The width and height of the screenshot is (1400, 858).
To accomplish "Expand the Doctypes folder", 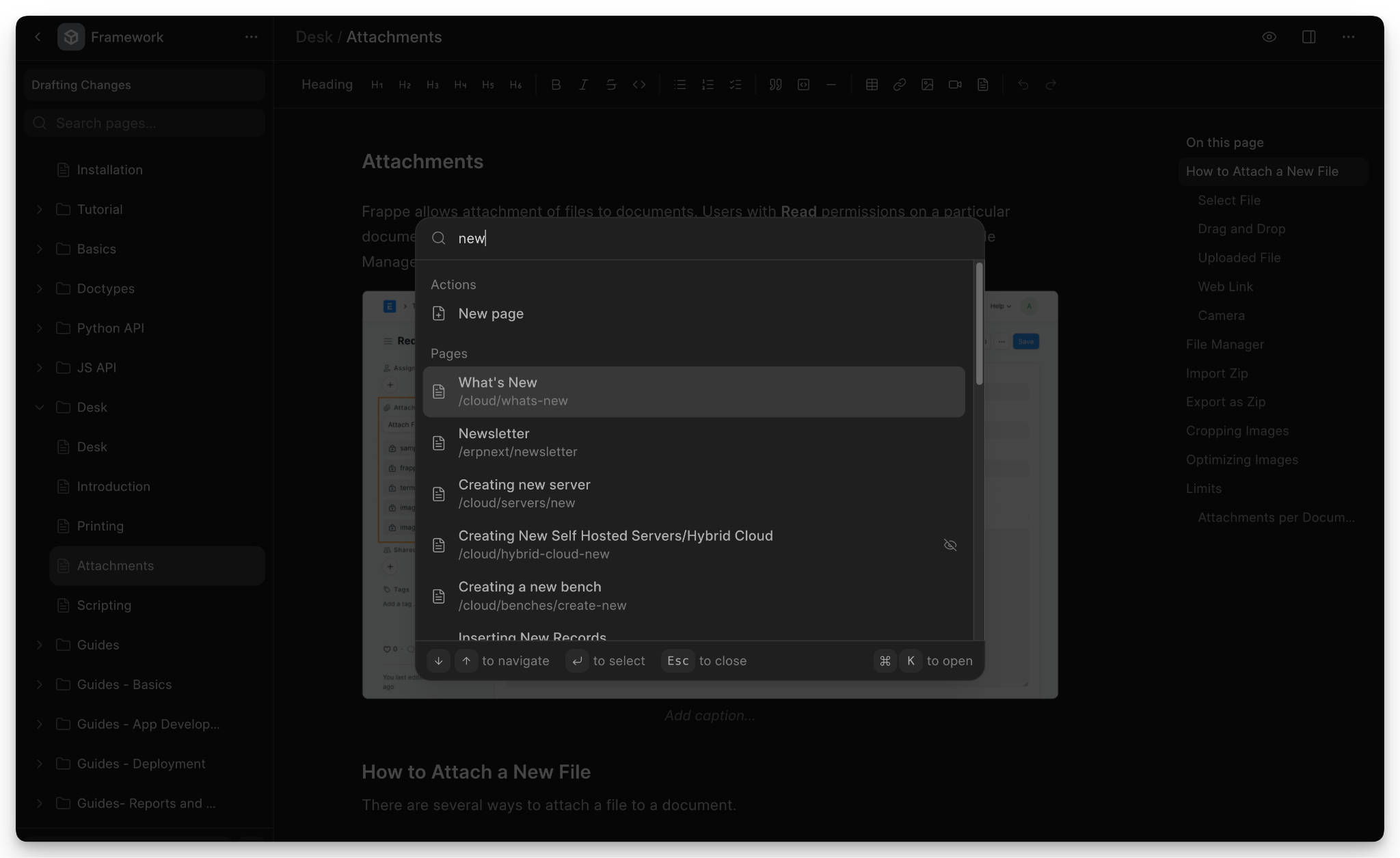I will click(39, 289).
